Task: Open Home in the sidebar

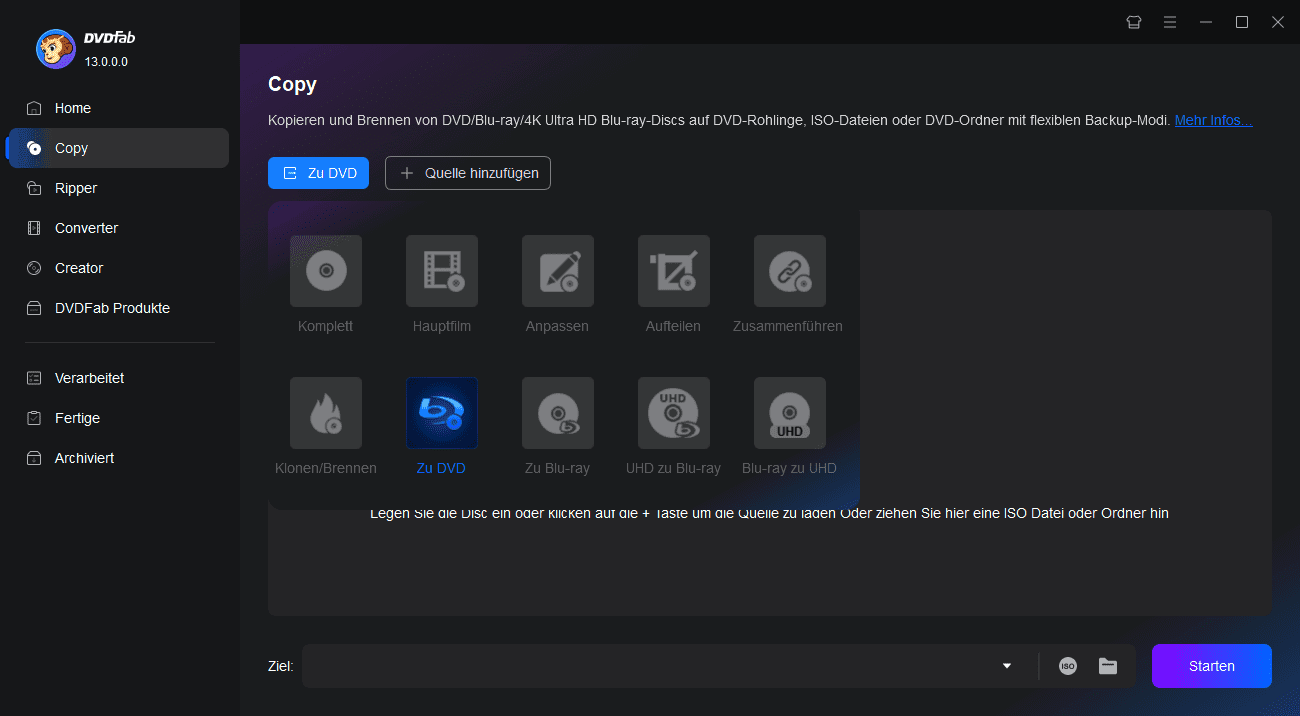Action: [118, 108]
